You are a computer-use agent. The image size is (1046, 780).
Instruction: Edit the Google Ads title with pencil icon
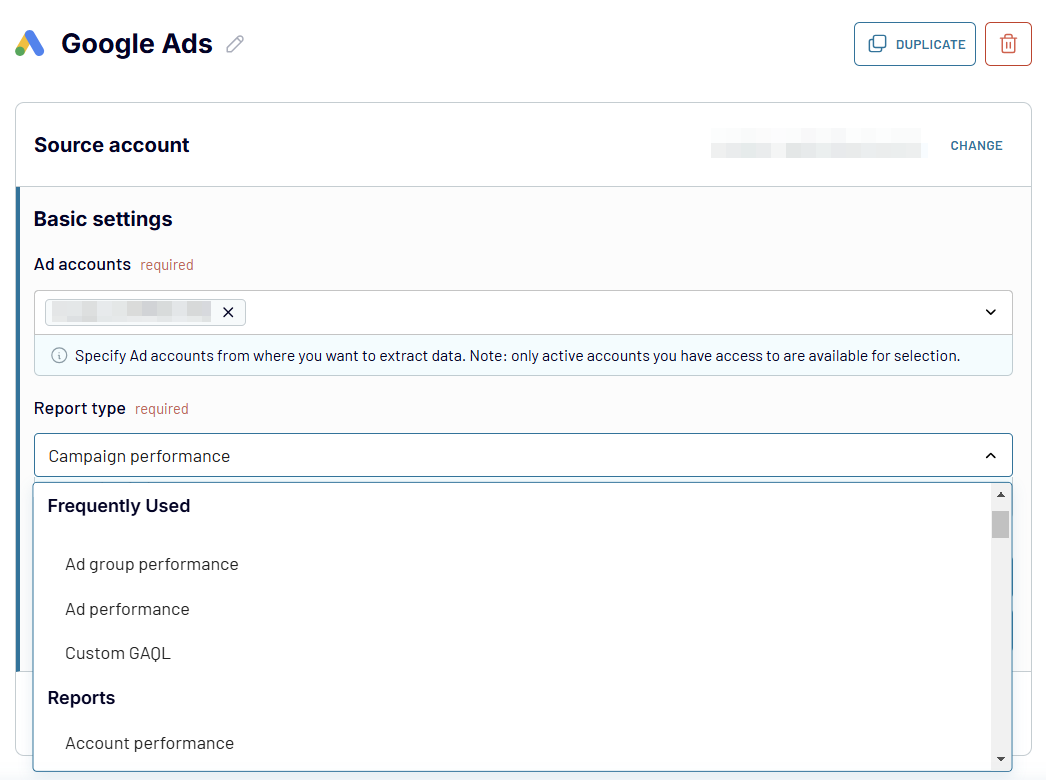pyautogui.click(x=235, y=44)
